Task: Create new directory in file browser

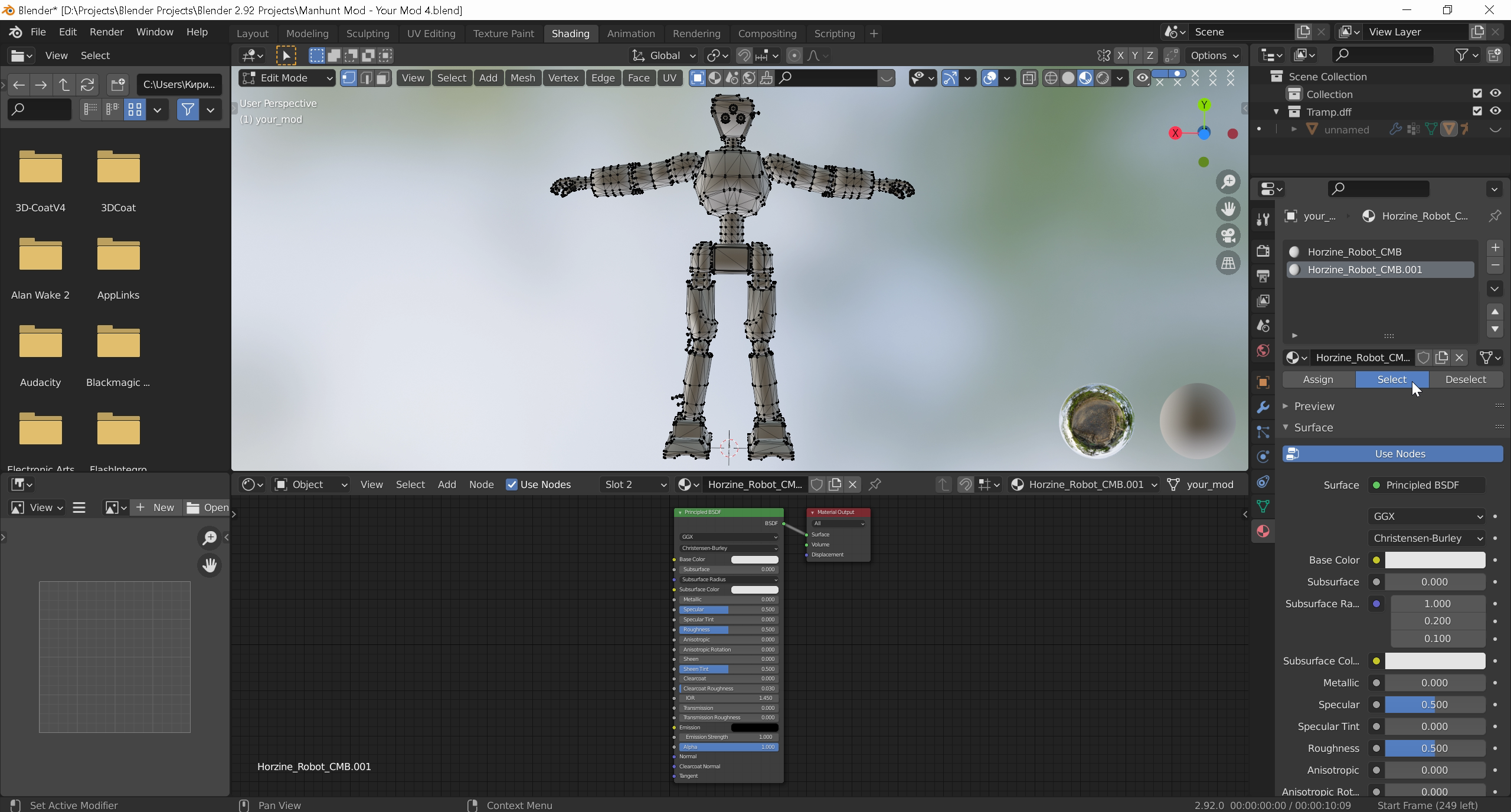Action: coord(117,84)
